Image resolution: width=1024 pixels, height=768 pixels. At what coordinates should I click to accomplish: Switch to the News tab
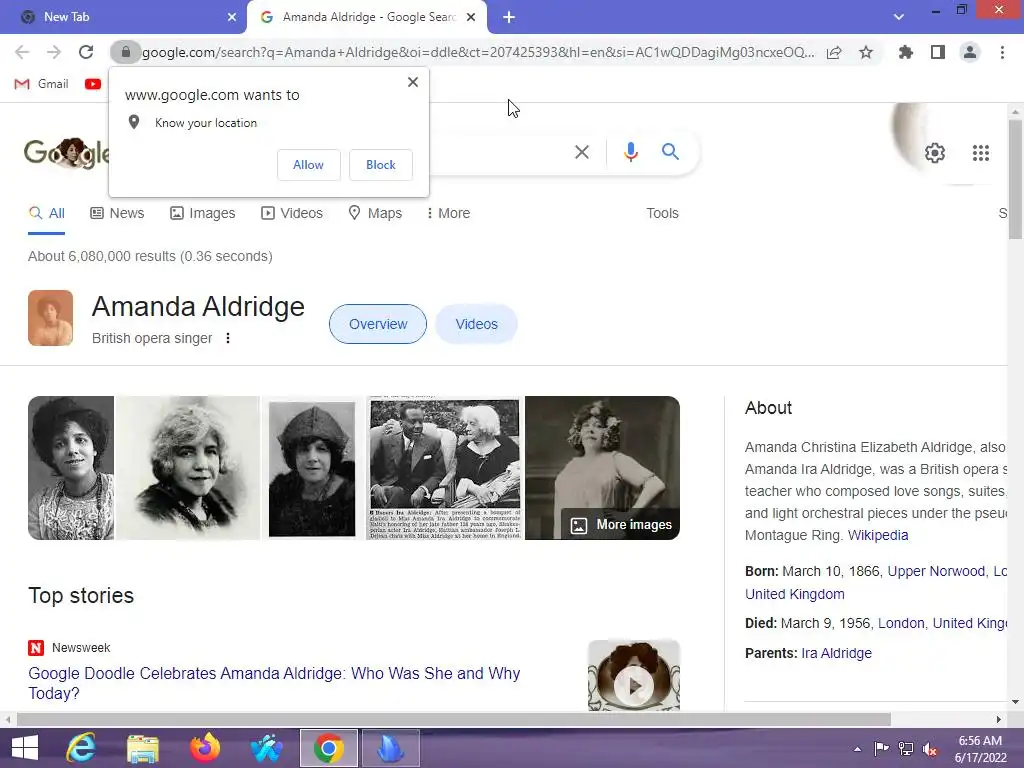tap(117, 213)
